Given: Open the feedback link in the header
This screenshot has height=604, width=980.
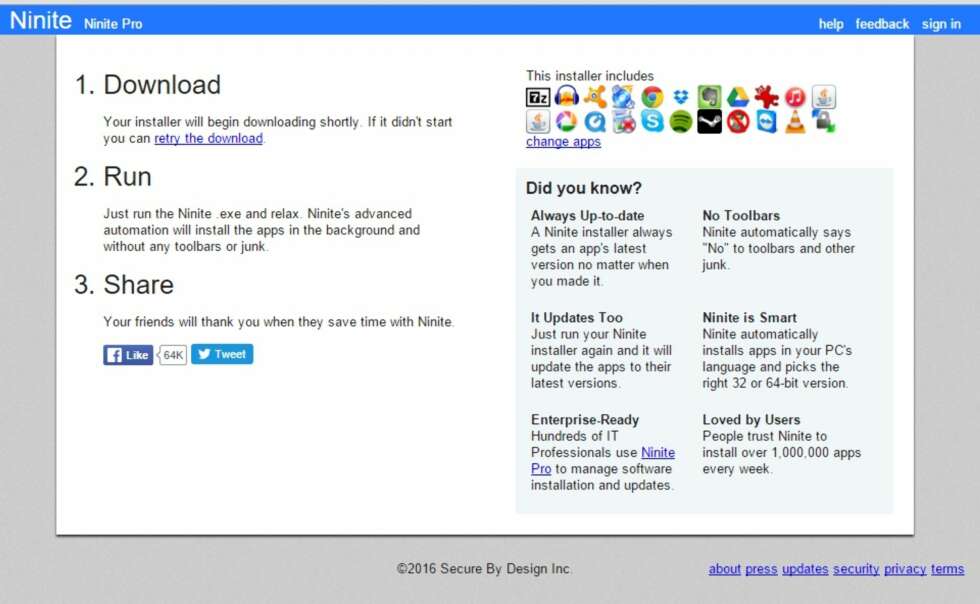Looking at the screenshot, I should tap(882, 24).
